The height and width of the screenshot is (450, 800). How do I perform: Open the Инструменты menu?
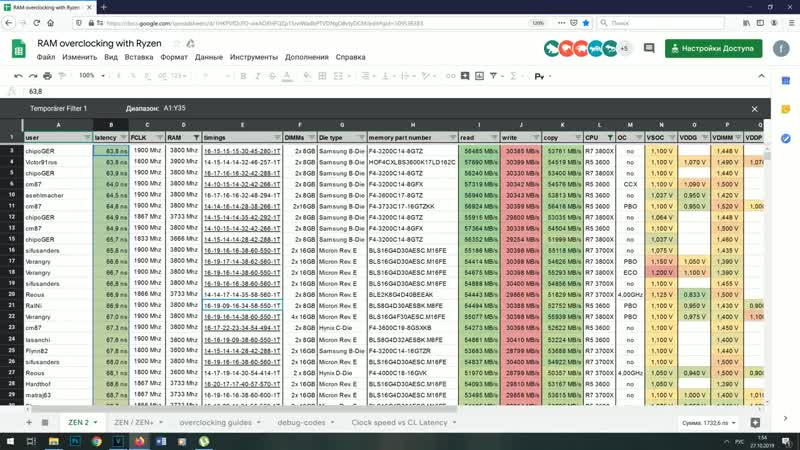254,57
